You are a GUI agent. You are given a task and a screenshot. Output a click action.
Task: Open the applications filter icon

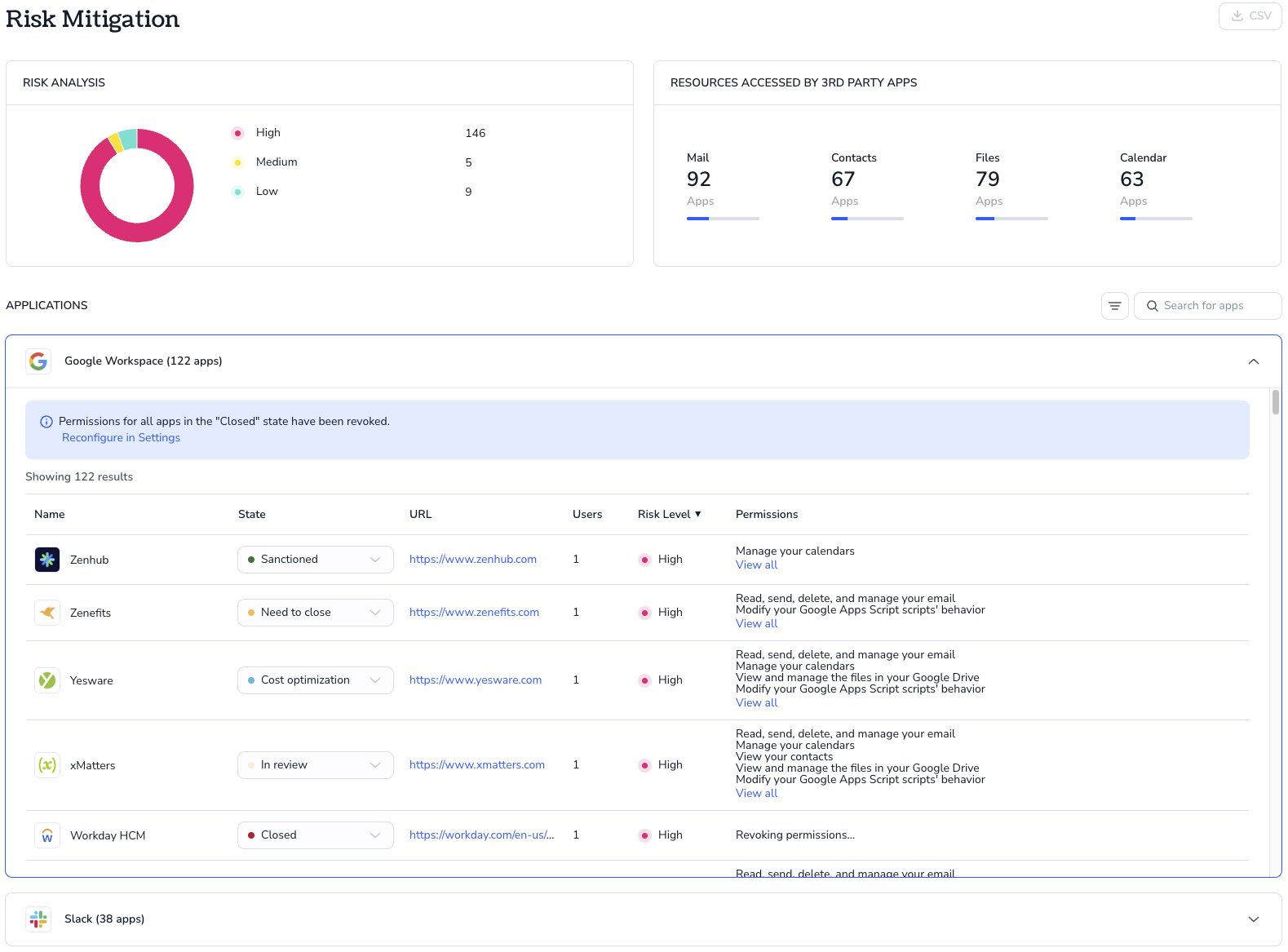click(1115, 306)
